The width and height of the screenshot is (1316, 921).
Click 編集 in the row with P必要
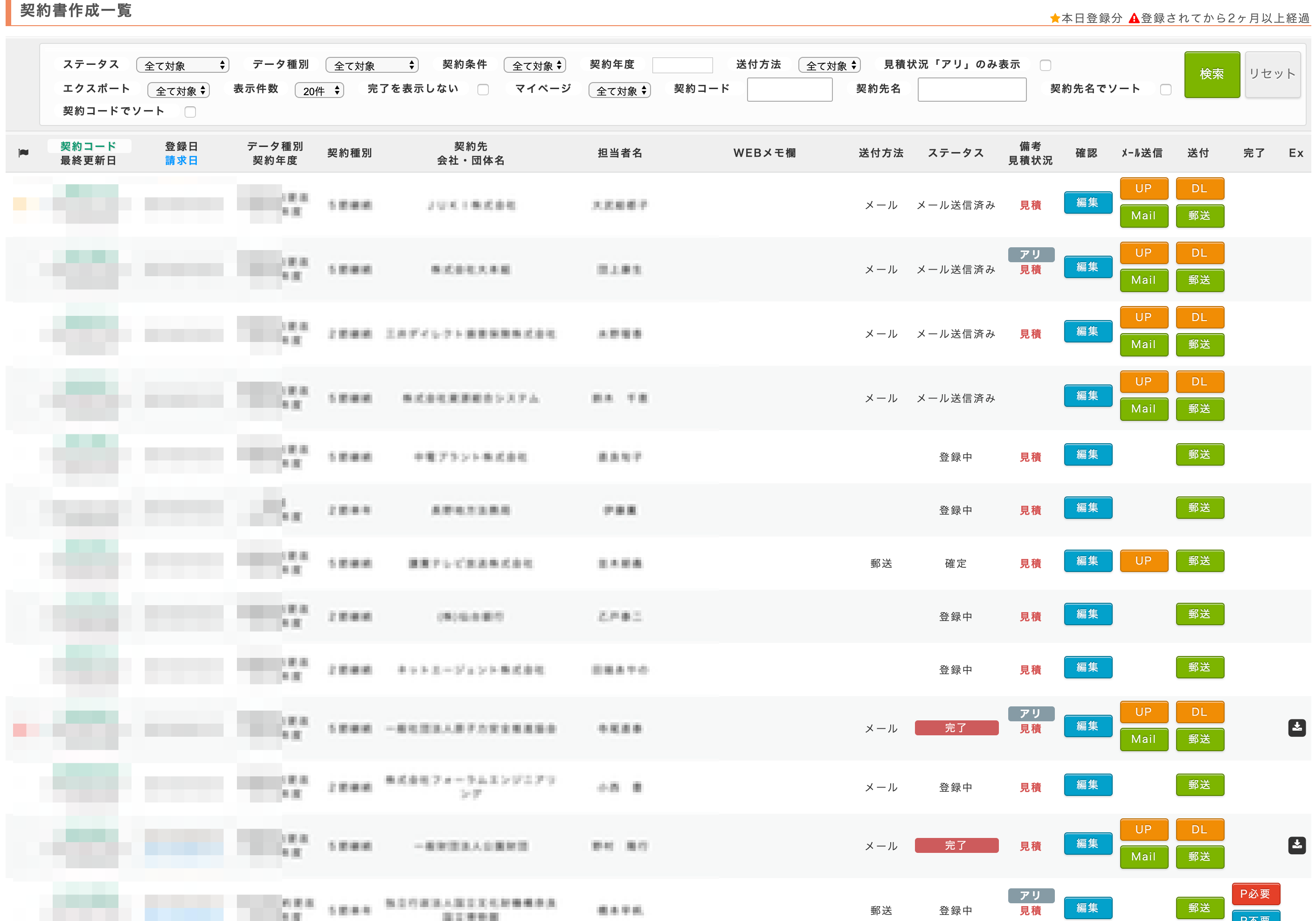[x=1087, y=908]
